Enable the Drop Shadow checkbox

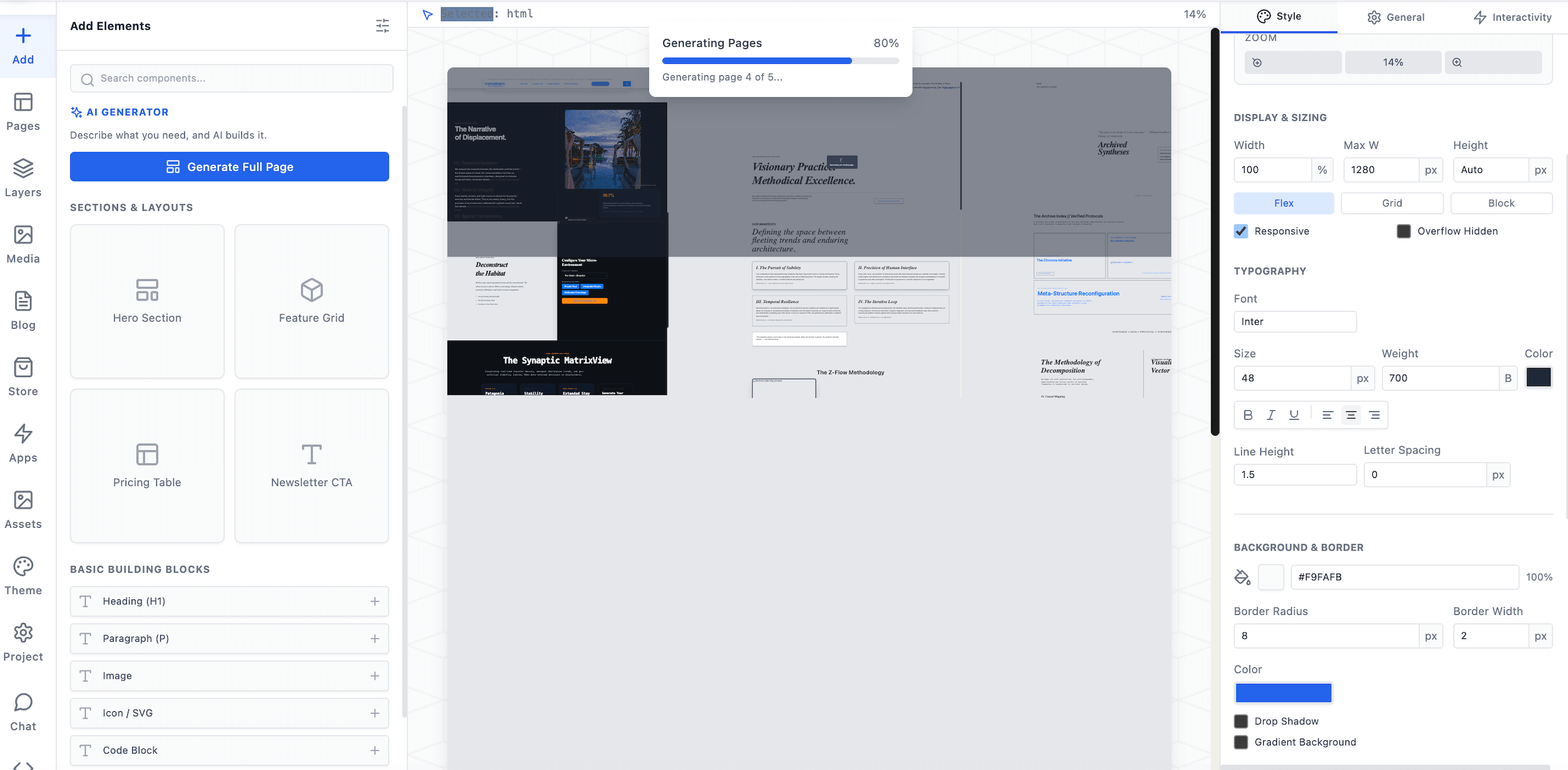pyautogui.click(x=1240, y=722)
